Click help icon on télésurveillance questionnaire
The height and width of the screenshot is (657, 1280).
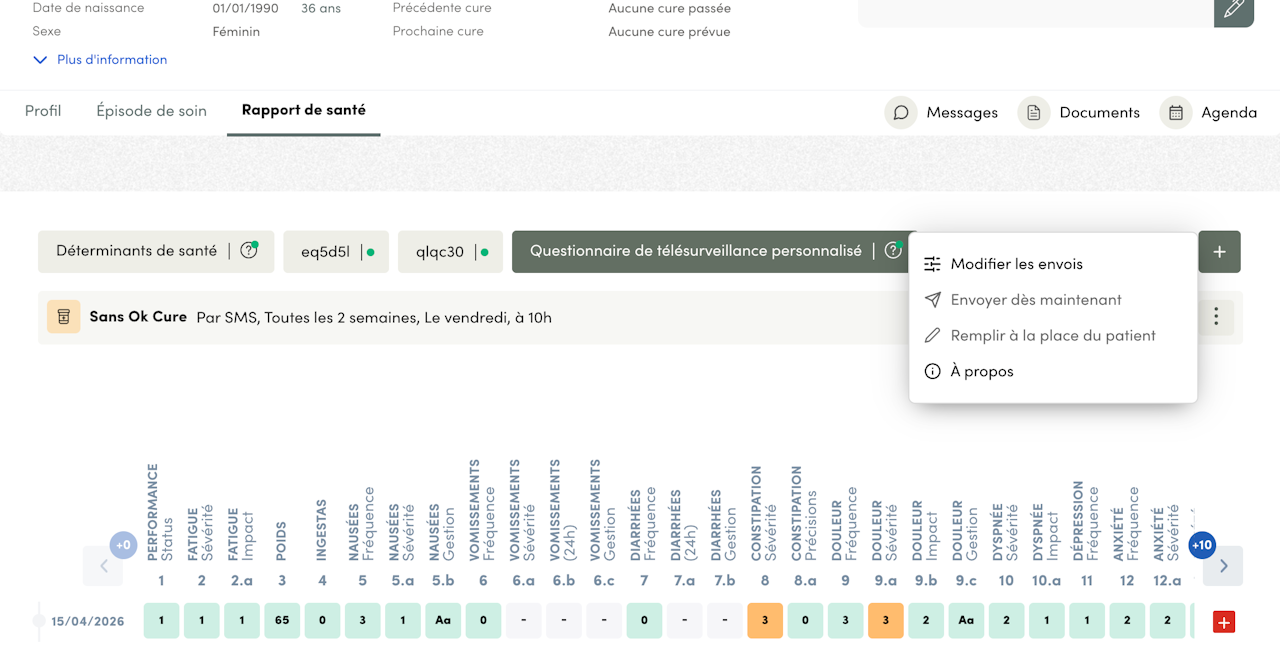893,251
